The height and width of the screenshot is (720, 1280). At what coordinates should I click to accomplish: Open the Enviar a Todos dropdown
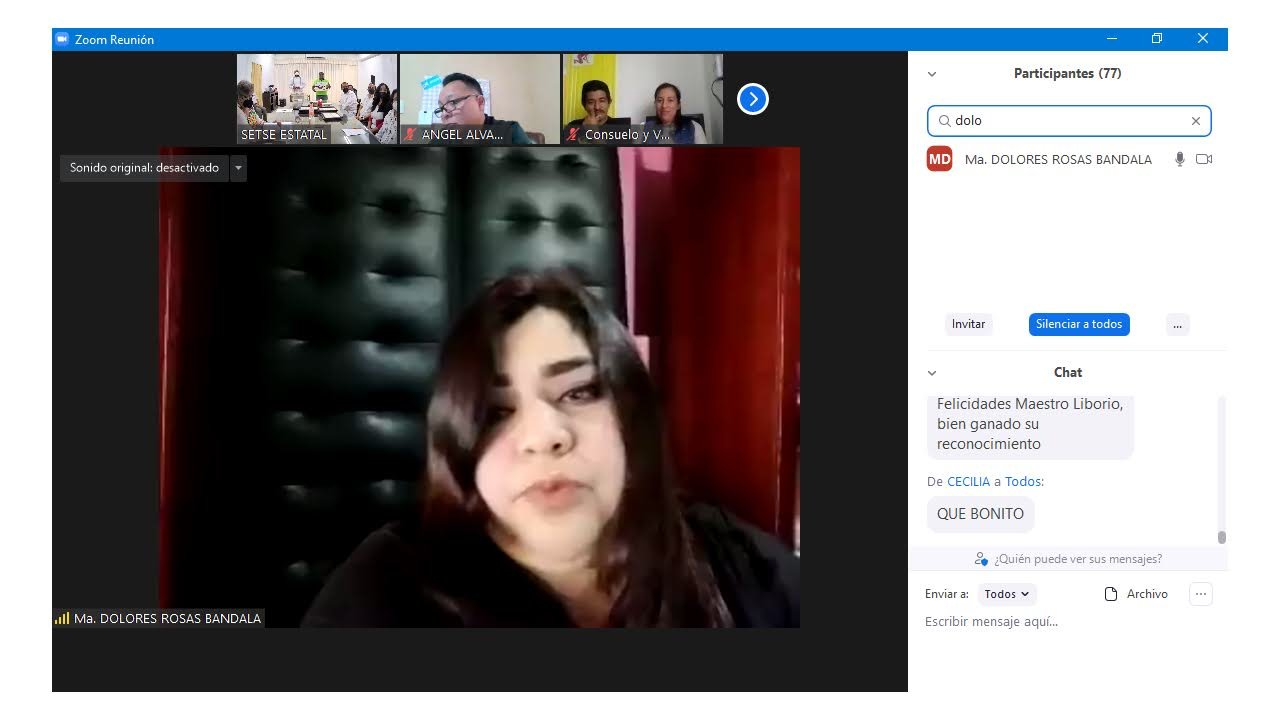[x=1007, y=594]
